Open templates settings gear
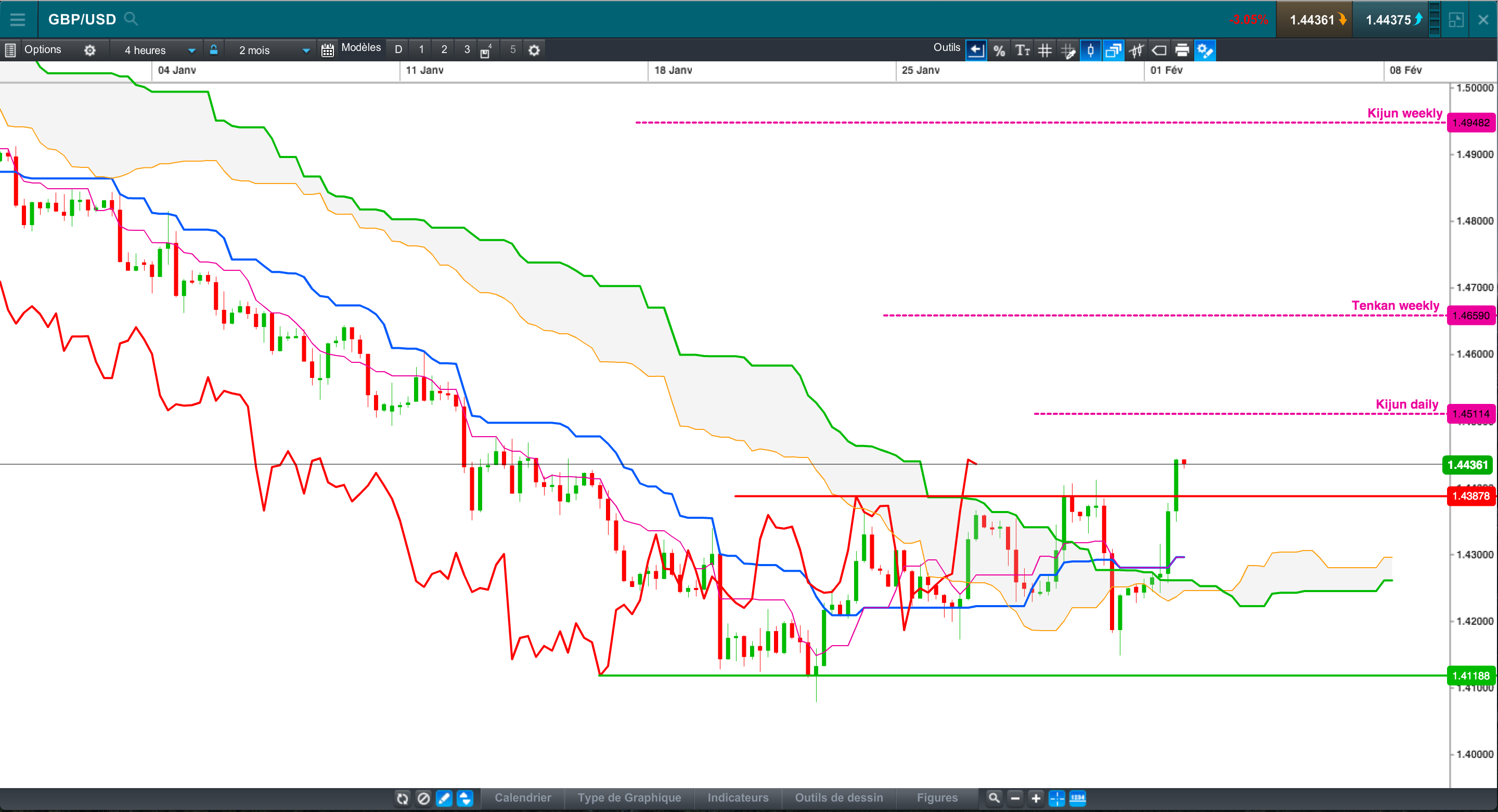1498x812 pixels. (x=534, y=50)
